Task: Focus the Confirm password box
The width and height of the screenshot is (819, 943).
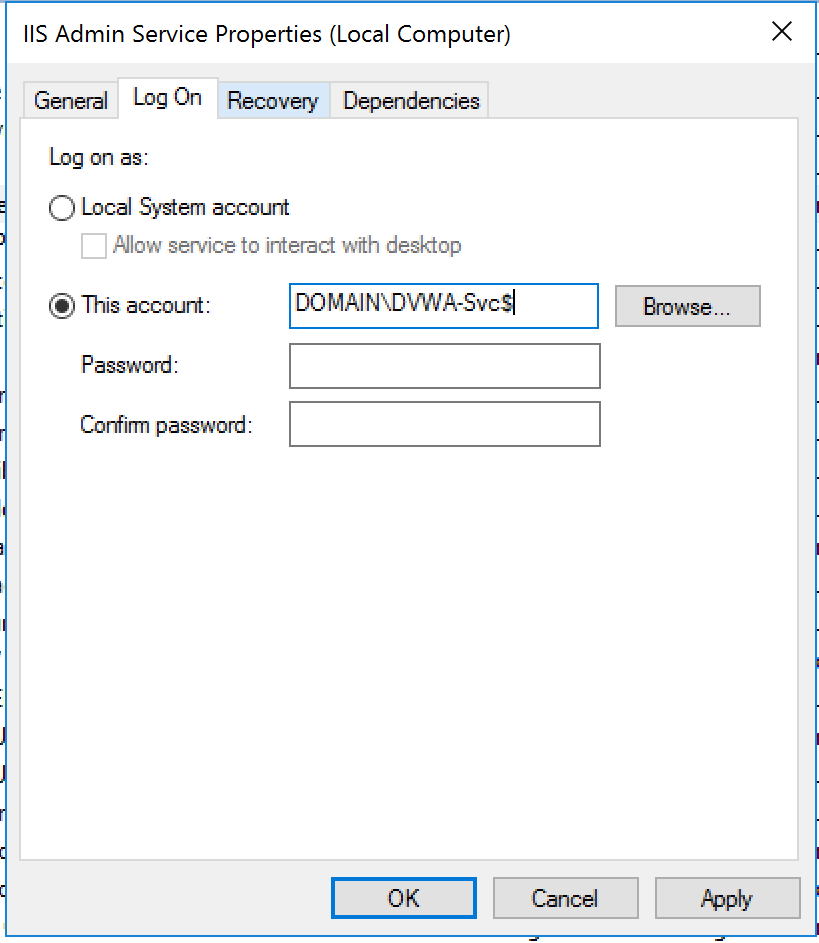Action: point(444,424)
